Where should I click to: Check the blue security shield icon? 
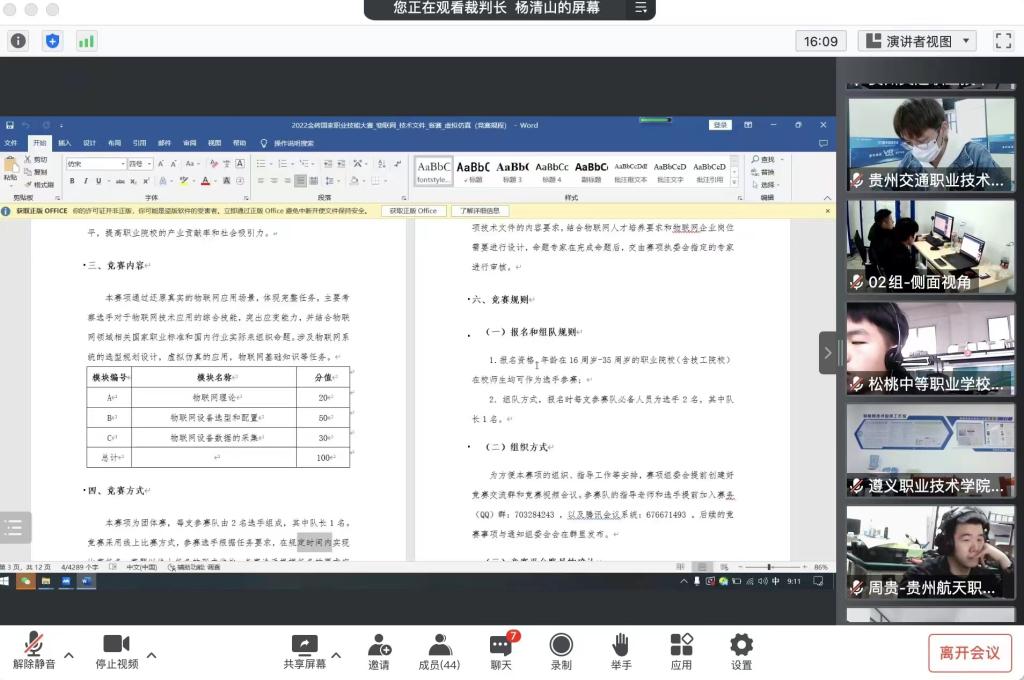pos(52,41)
